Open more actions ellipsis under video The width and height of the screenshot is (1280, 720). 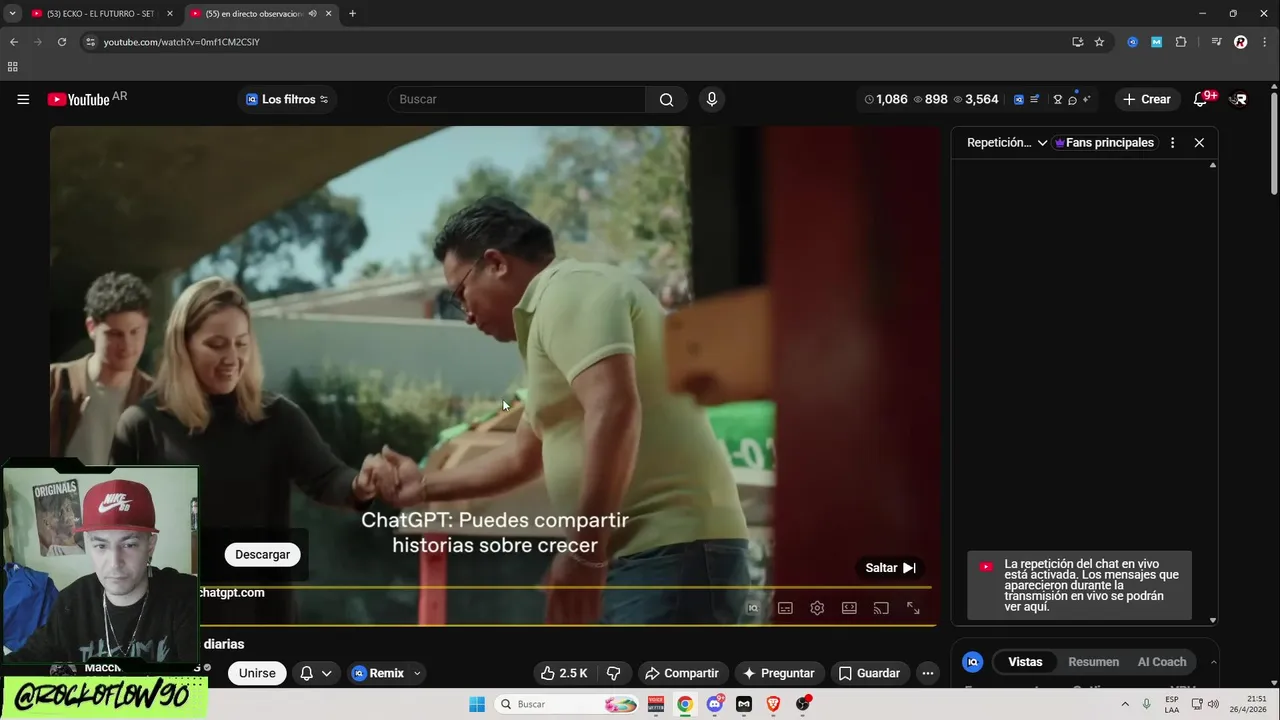[x=927, y=673]
